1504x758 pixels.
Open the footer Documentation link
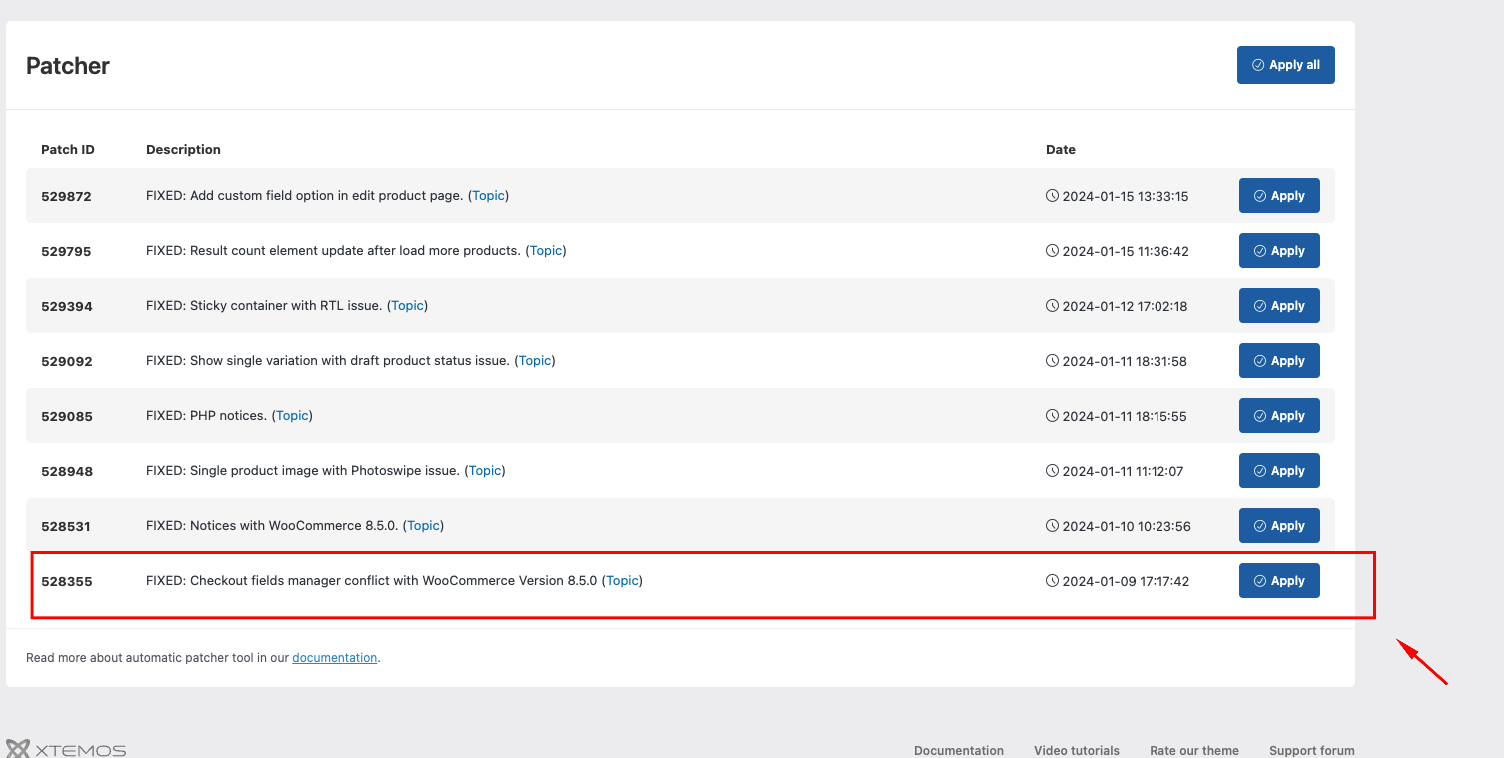tap(959, 750)
